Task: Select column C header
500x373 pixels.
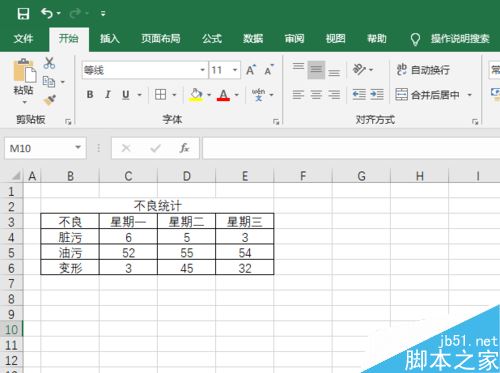Action: click(x=128, y=176)
